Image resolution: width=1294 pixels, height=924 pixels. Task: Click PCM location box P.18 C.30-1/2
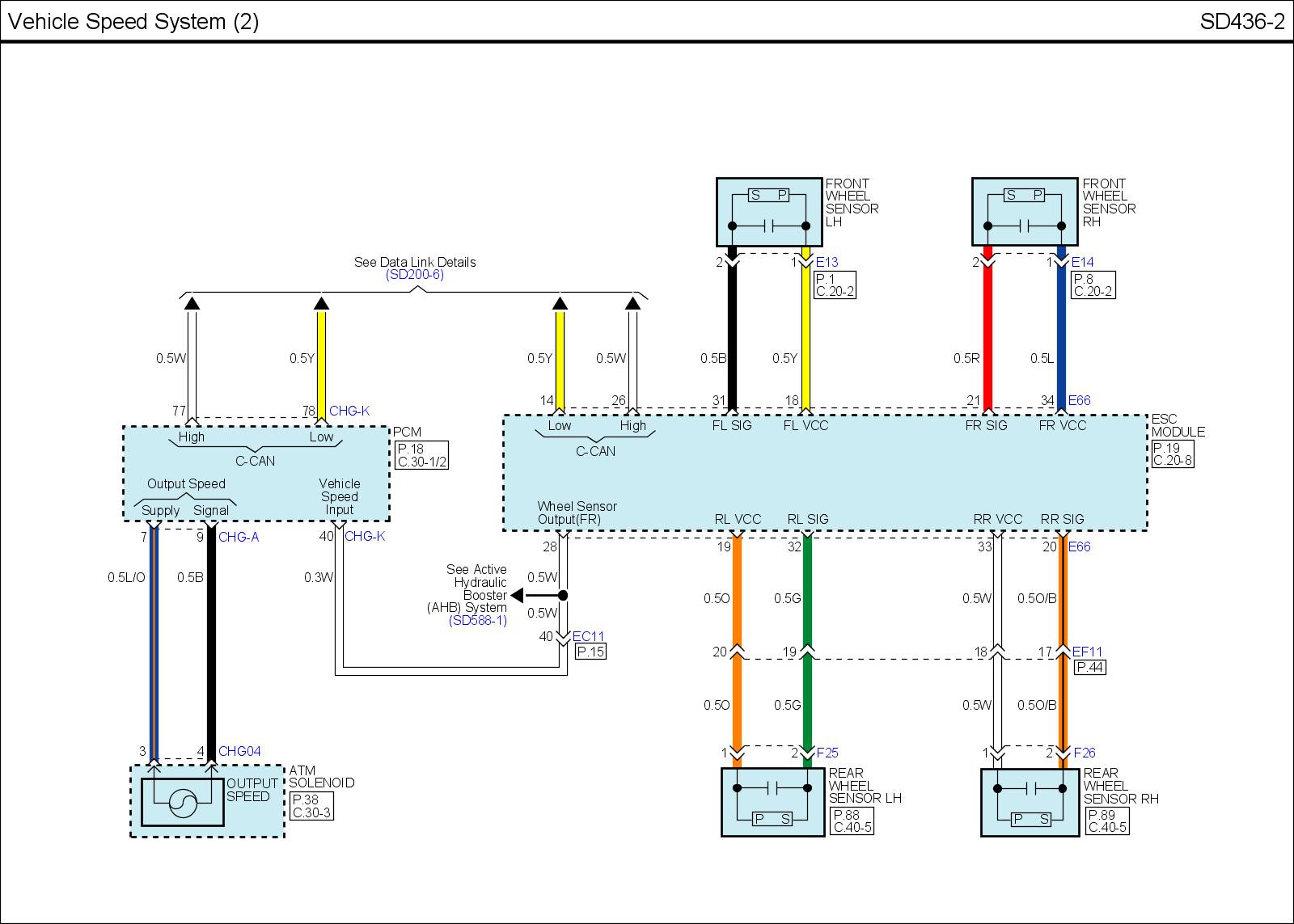421,456
